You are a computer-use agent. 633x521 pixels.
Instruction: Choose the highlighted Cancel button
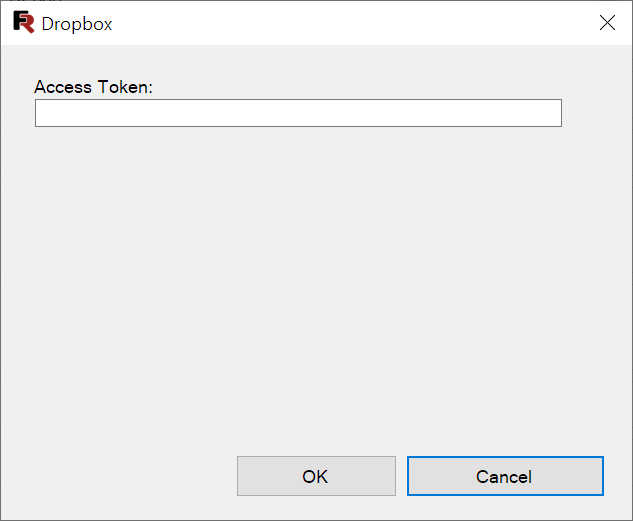[x=505, y=476]
